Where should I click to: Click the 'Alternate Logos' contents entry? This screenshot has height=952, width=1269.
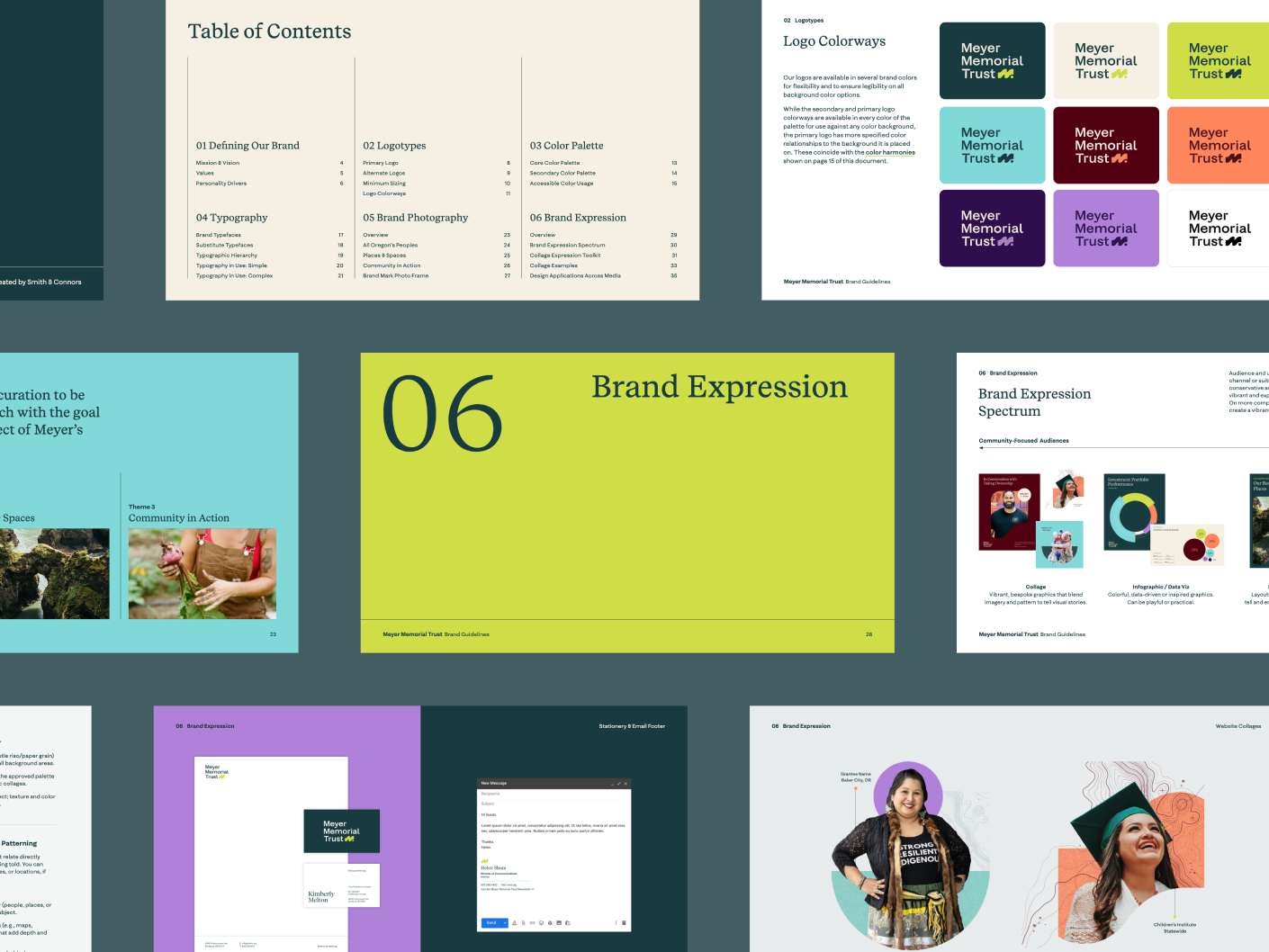click(x=384, y=173)
